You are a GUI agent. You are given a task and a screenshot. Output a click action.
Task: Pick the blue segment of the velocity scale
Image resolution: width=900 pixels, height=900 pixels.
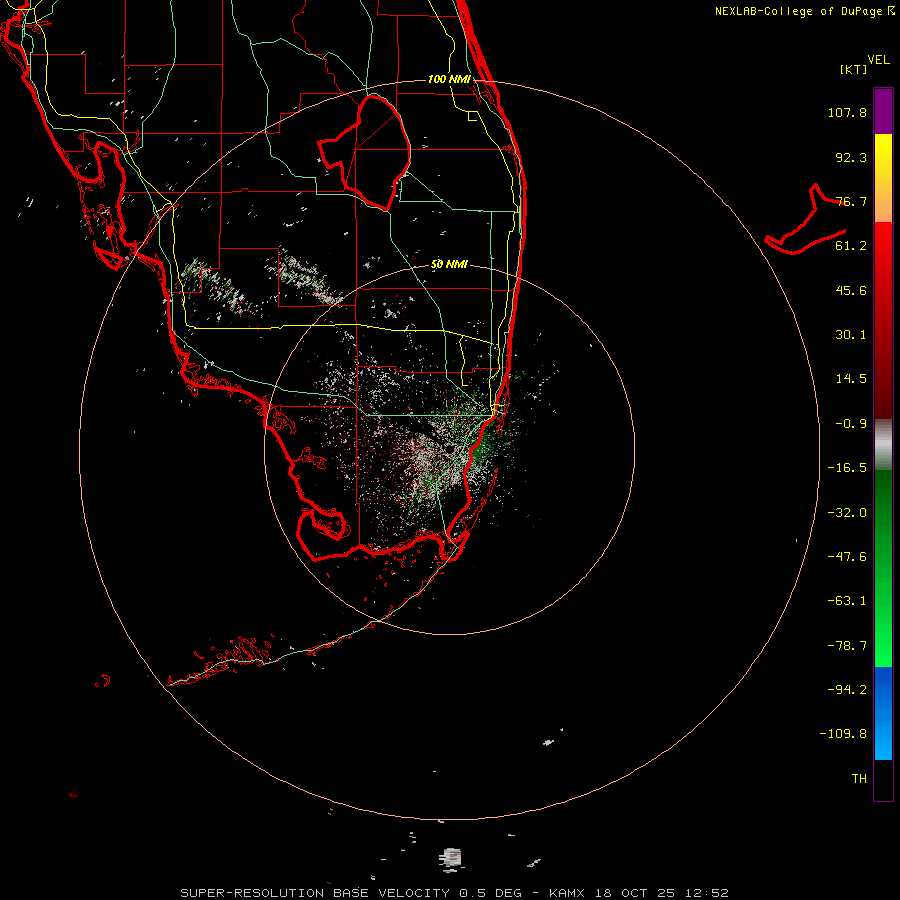tap(883, 713)
